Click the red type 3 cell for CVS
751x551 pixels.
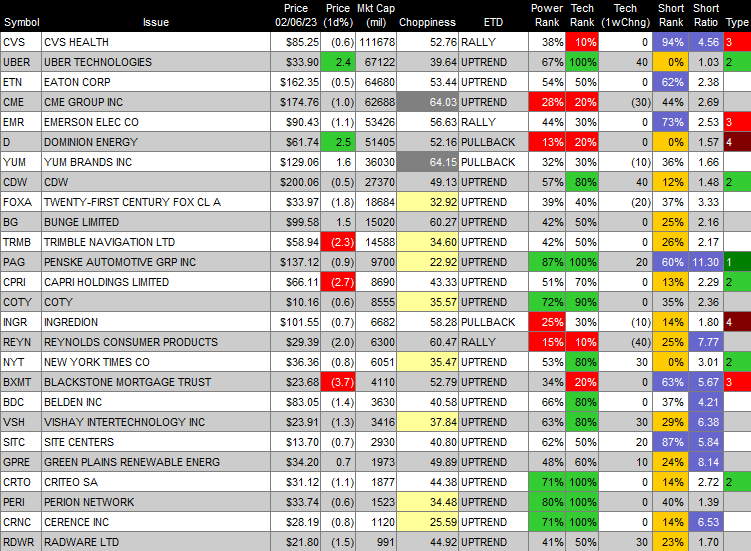737,42
